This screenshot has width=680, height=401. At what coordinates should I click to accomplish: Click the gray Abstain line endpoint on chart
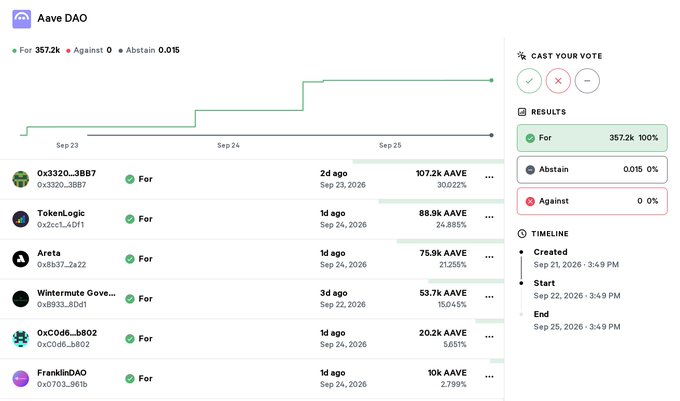tap(491, 135)
